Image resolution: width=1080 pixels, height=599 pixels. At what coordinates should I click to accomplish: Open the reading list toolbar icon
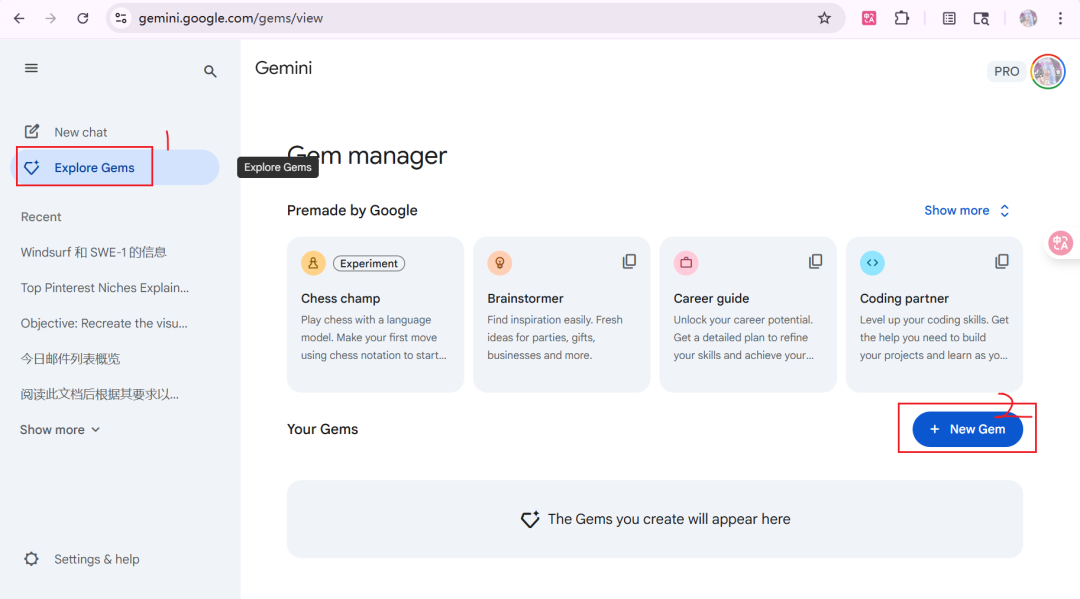949,19
